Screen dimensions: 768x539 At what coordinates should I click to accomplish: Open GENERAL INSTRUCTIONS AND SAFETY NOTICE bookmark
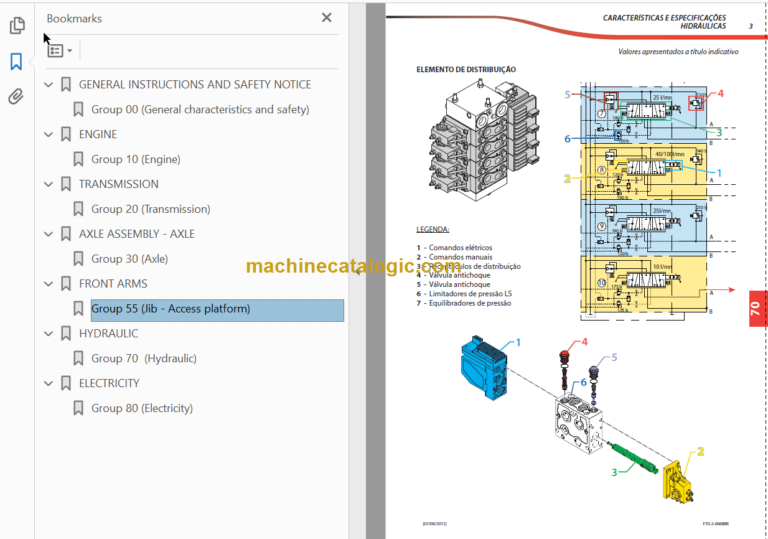point(195,85)
